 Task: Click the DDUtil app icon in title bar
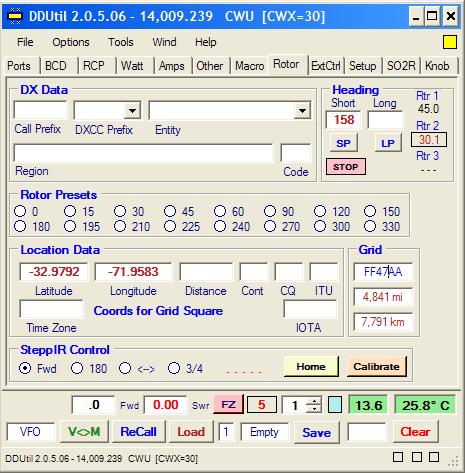coord(14,16)
